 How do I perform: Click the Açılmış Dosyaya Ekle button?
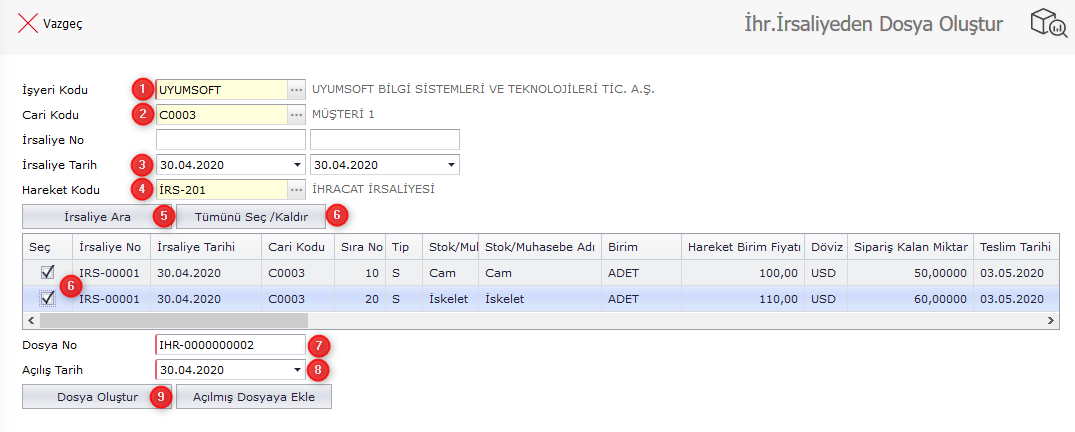[x=253, y=397]
